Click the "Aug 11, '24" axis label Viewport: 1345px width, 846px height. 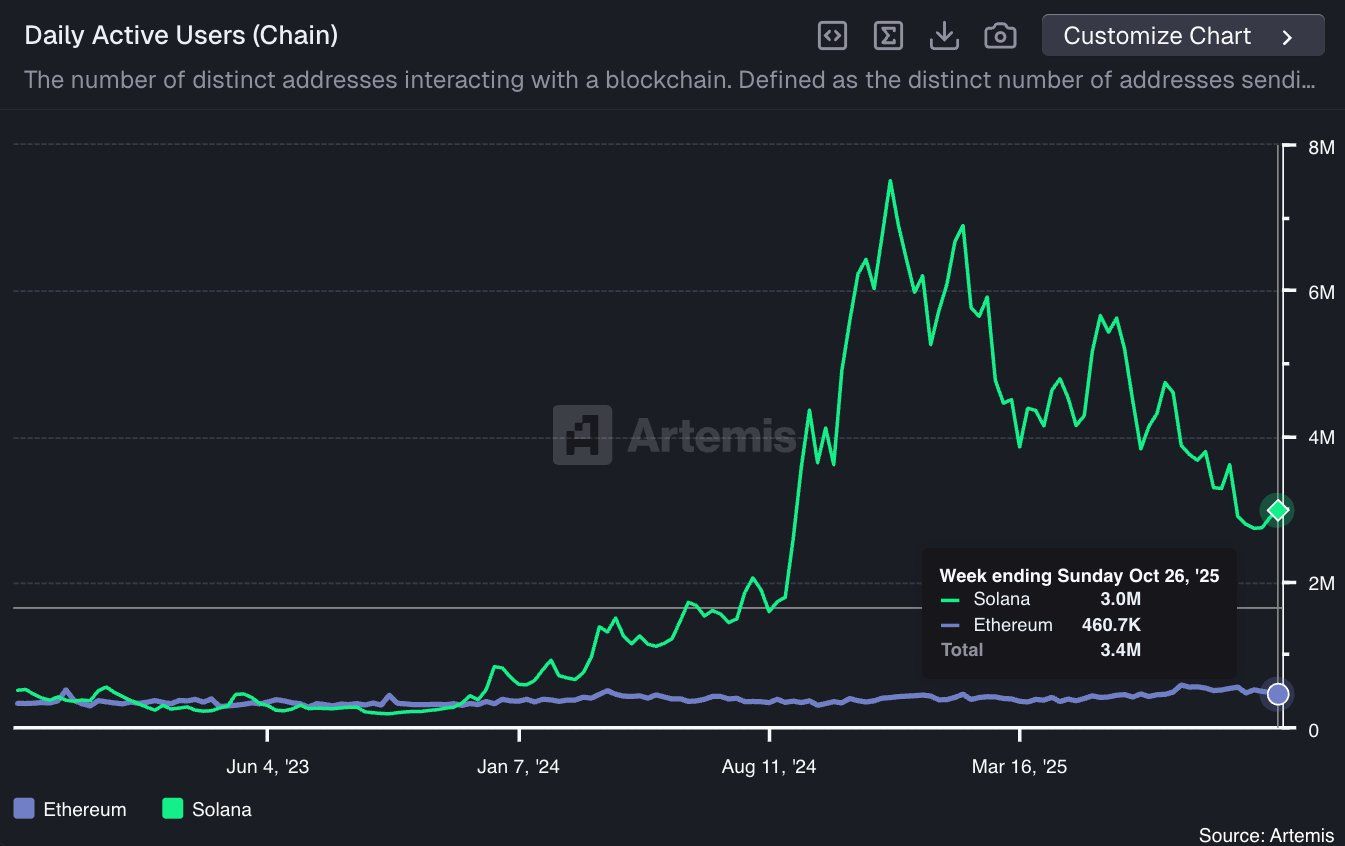769,766
